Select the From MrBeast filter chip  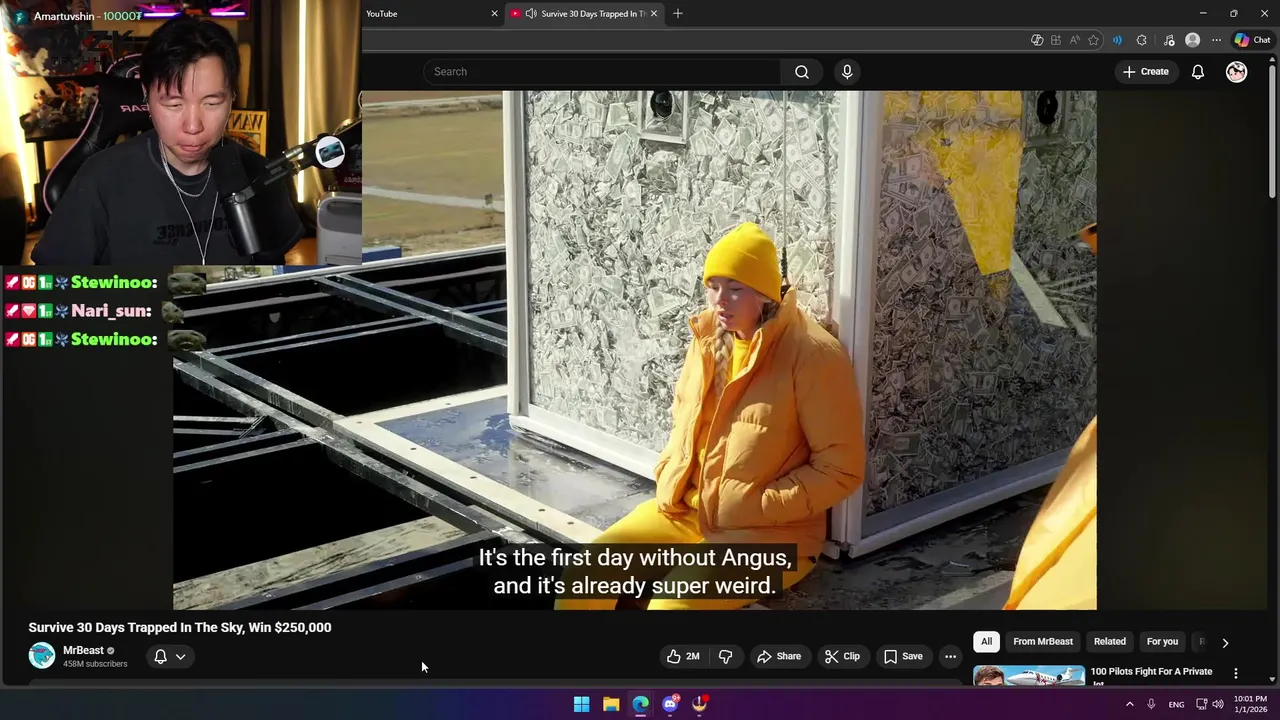[x=1043, y=642]
